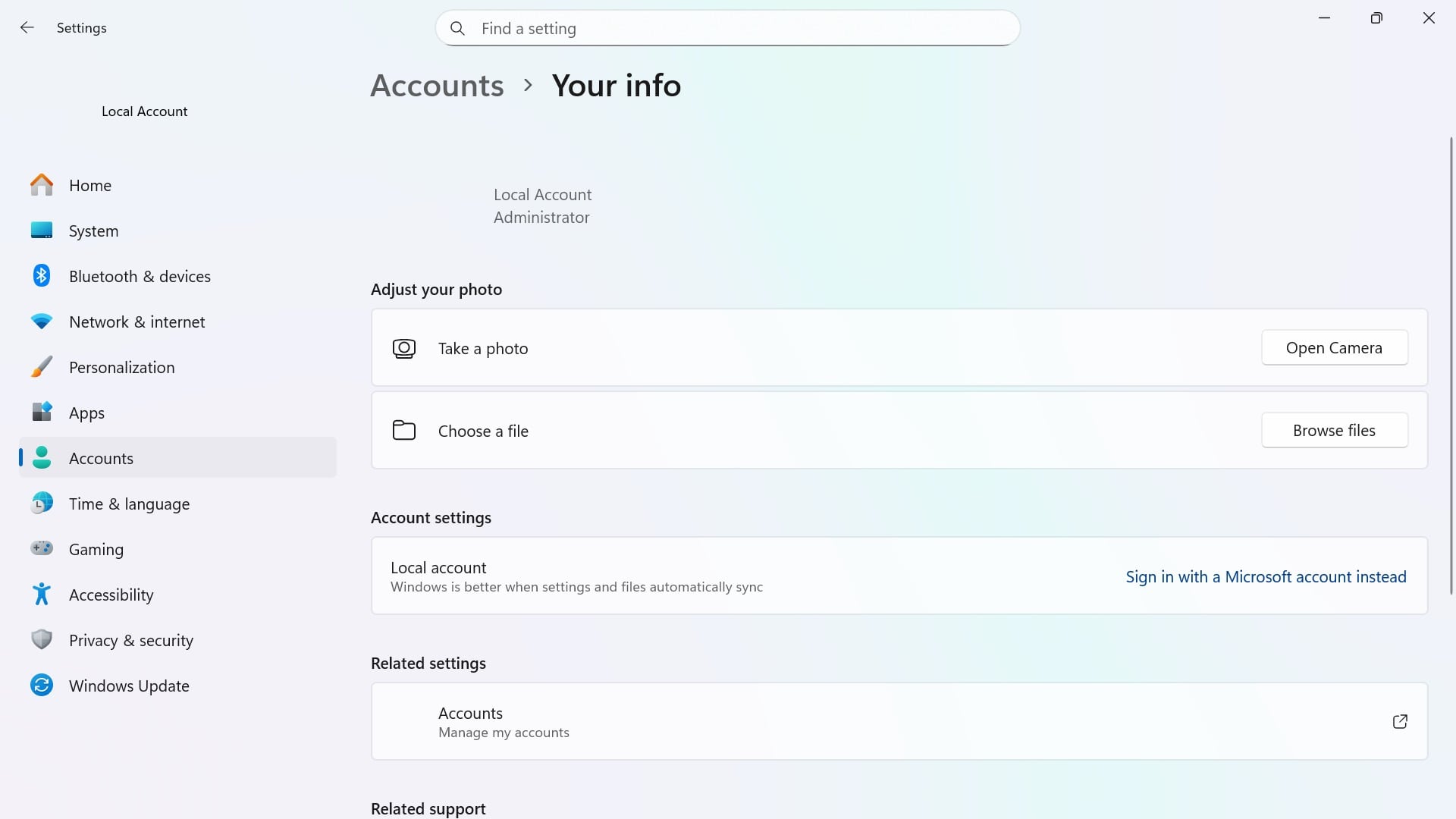Open System settings in the sidebar
1456x819 pixels.
[93, 231]
